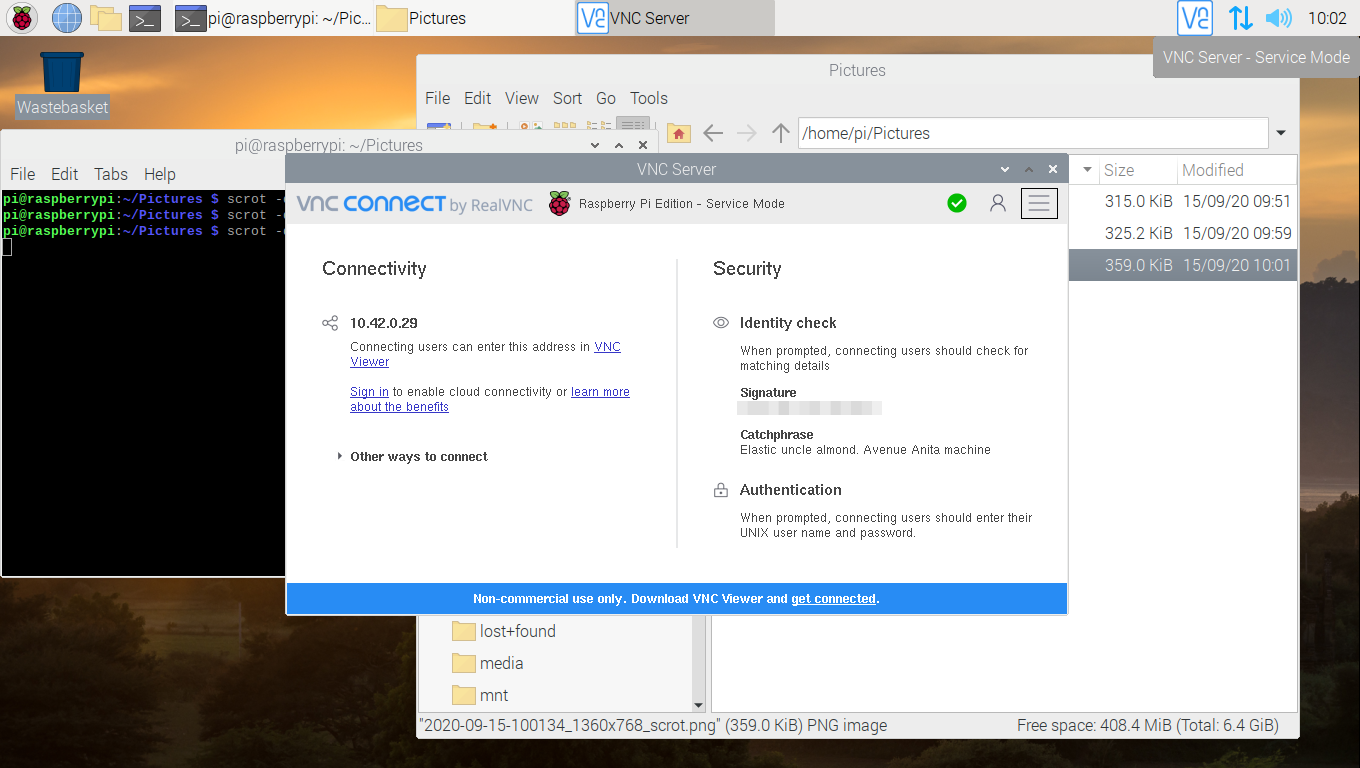Select the 10.42.0.29 IP address text
The height and width of the screenshot is (768, 1360).
384,323
